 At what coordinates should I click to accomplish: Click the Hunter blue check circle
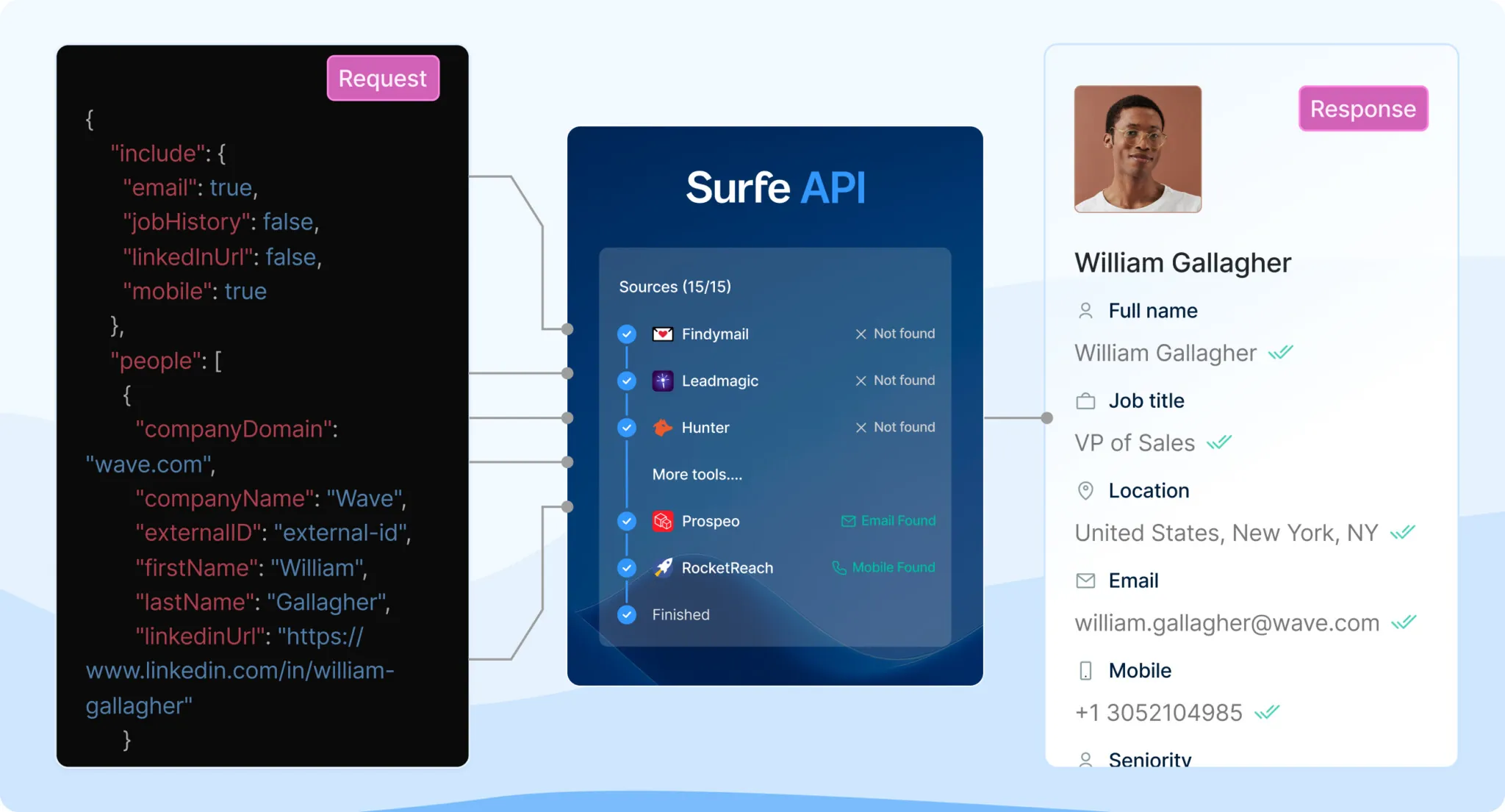(x=627, y=428)
